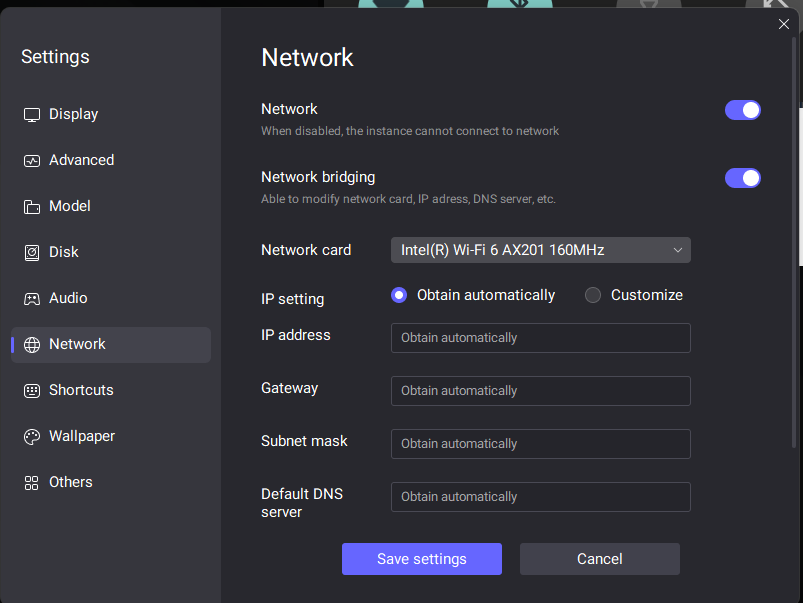Focus the Subnet mask input field
This screenshot has height=603, width=803.
(x=540, y=444)
